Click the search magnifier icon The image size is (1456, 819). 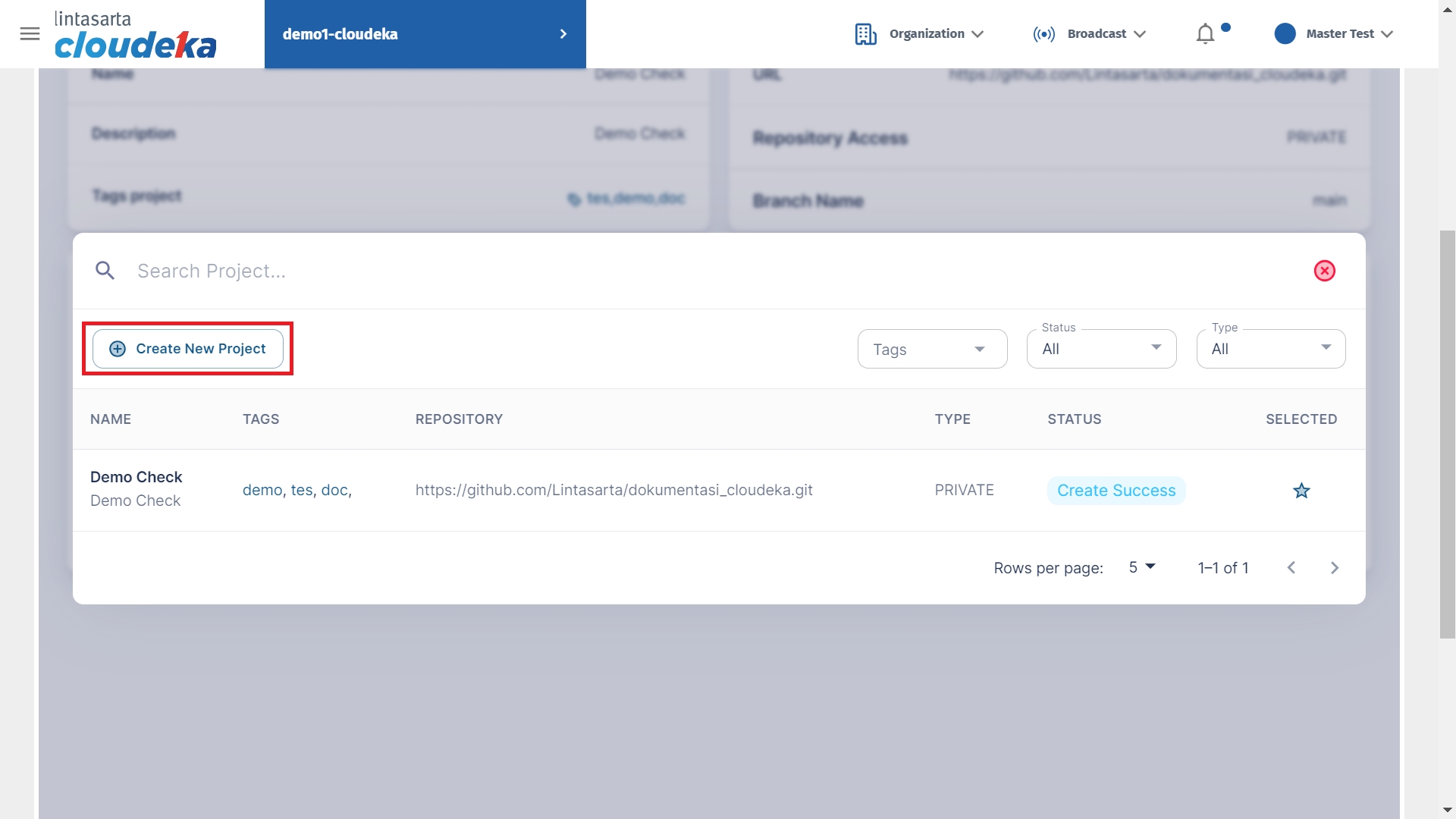[105, 271]
